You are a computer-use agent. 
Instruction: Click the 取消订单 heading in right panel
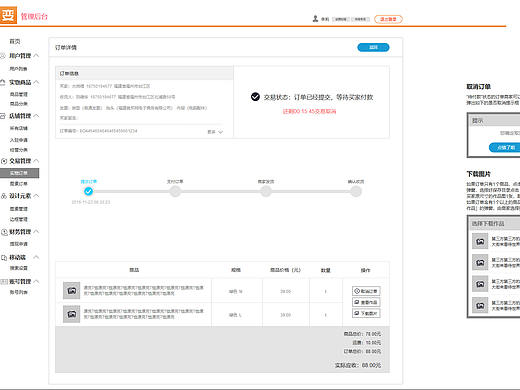(x=478, y=87)
